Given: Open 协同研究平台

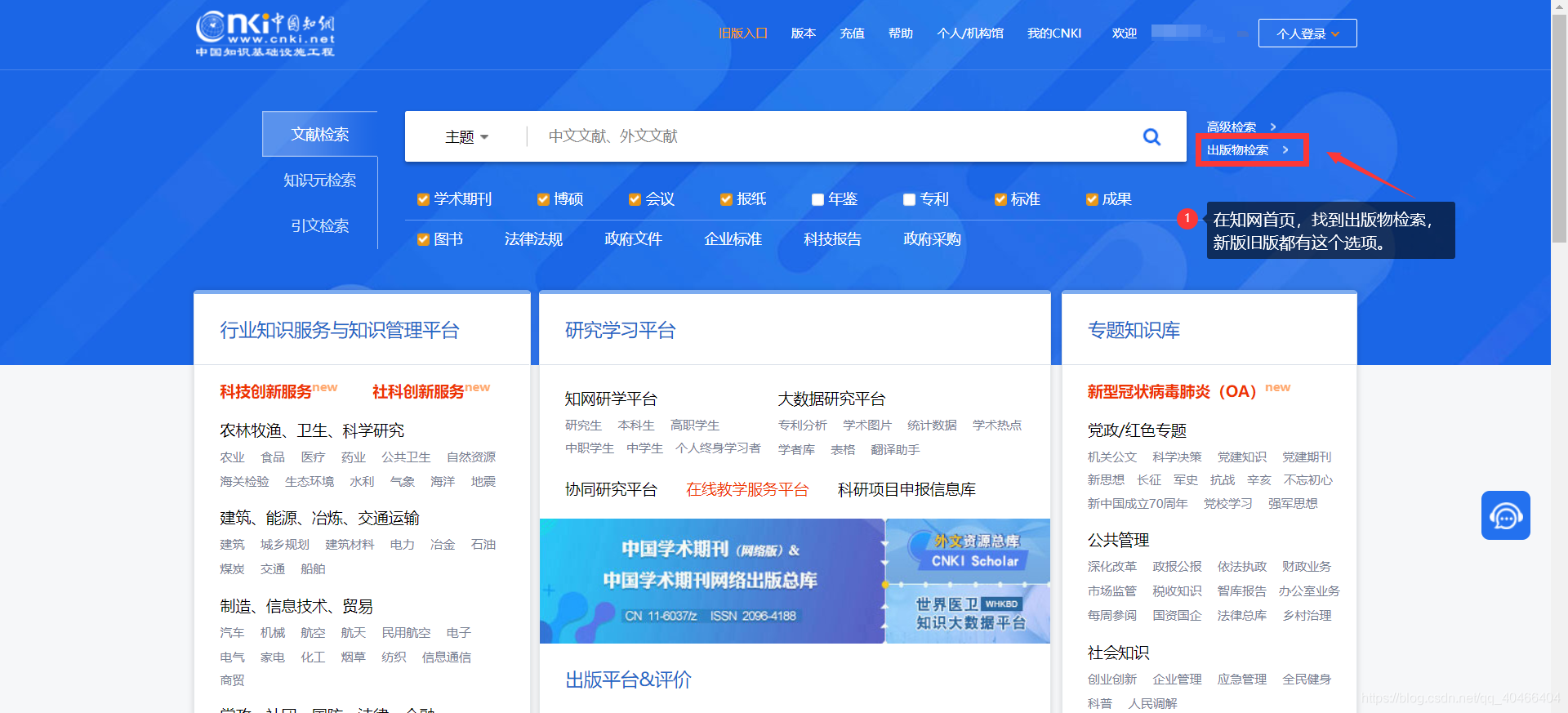Looking at the screenshot, I should click(611, 489).
